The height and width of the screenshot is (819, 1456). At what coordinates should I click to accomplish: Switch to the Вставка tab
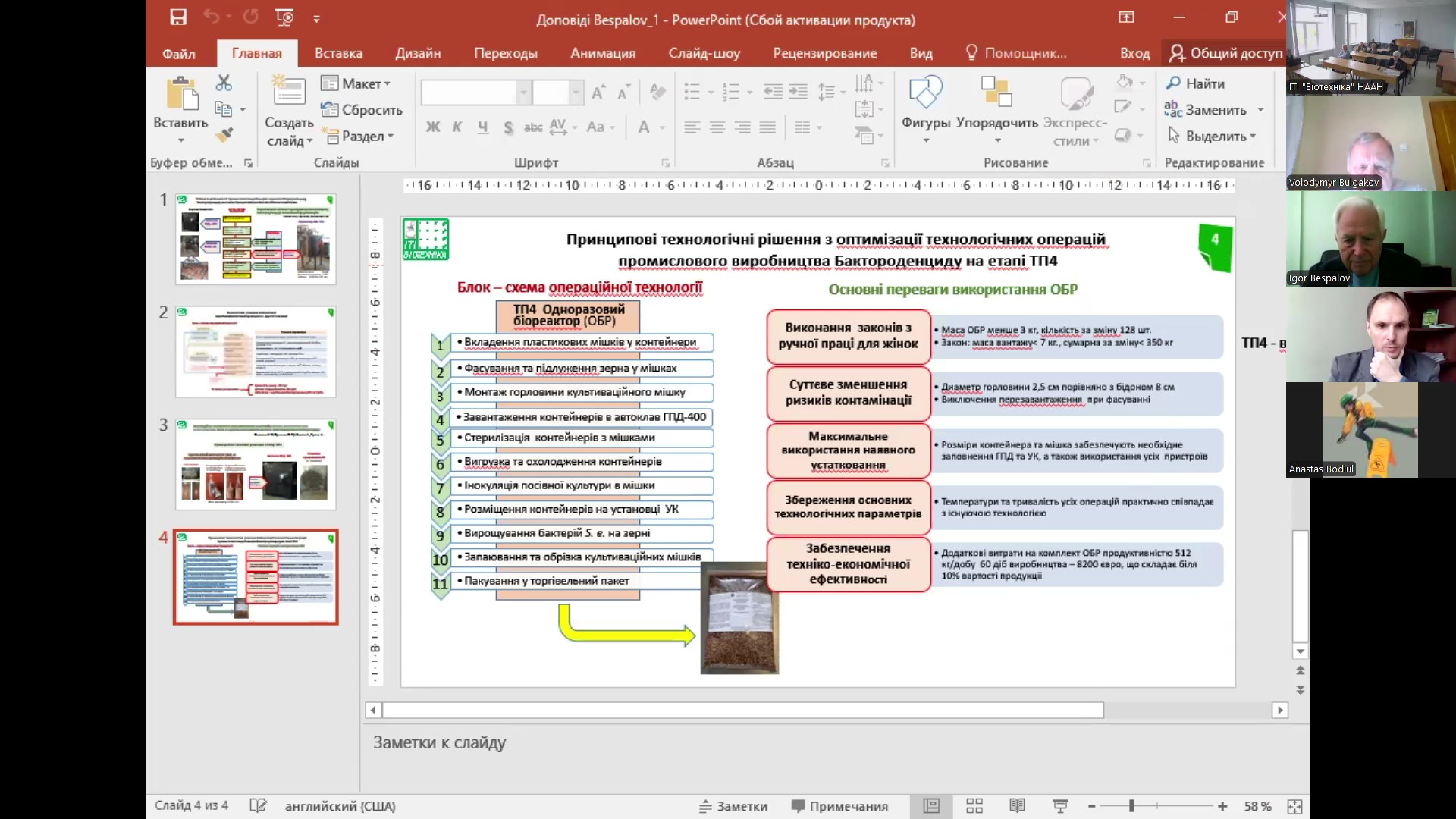point(338,53)
